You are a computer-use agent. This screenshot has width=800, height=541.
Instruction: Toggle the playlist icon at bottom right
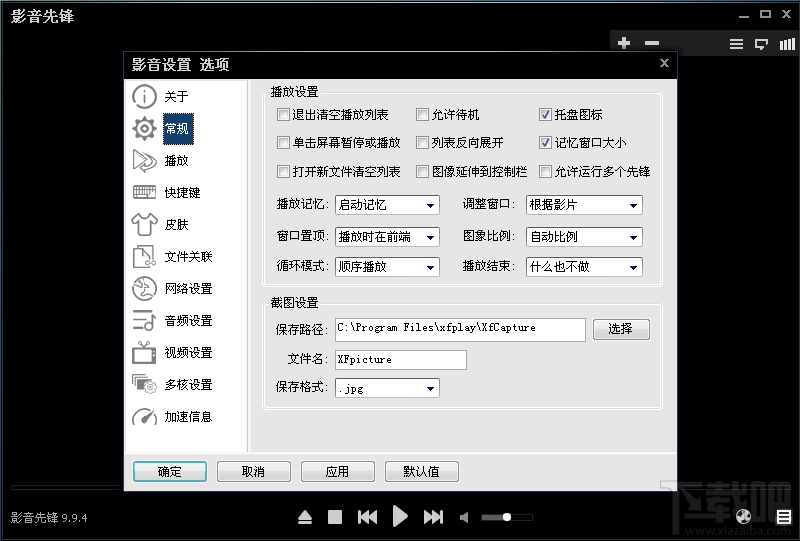click(x=785, y=517)
